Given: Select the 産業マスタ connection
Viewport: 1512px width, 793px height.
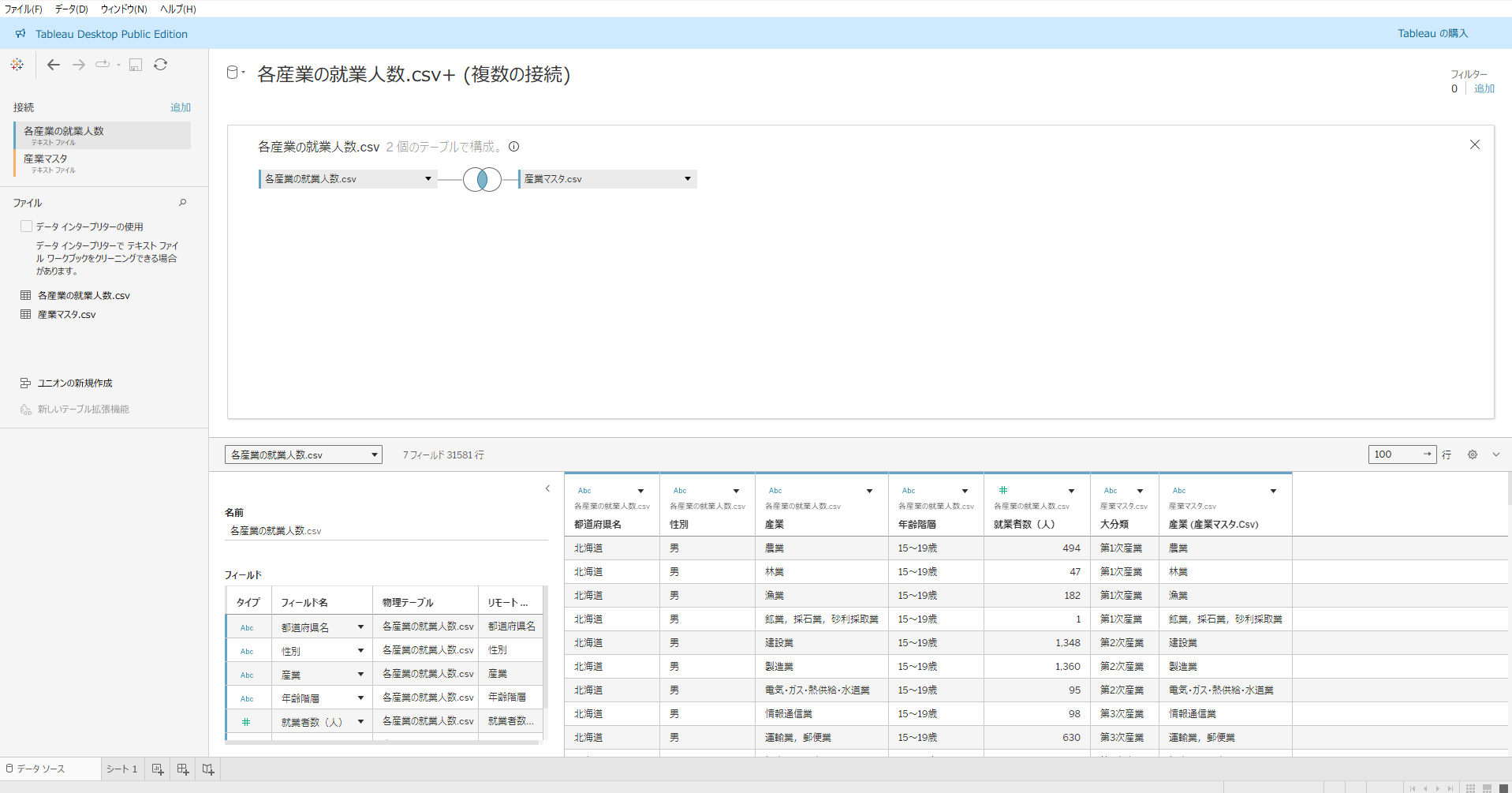Looking at the screenshot, I should coord(103,163).
